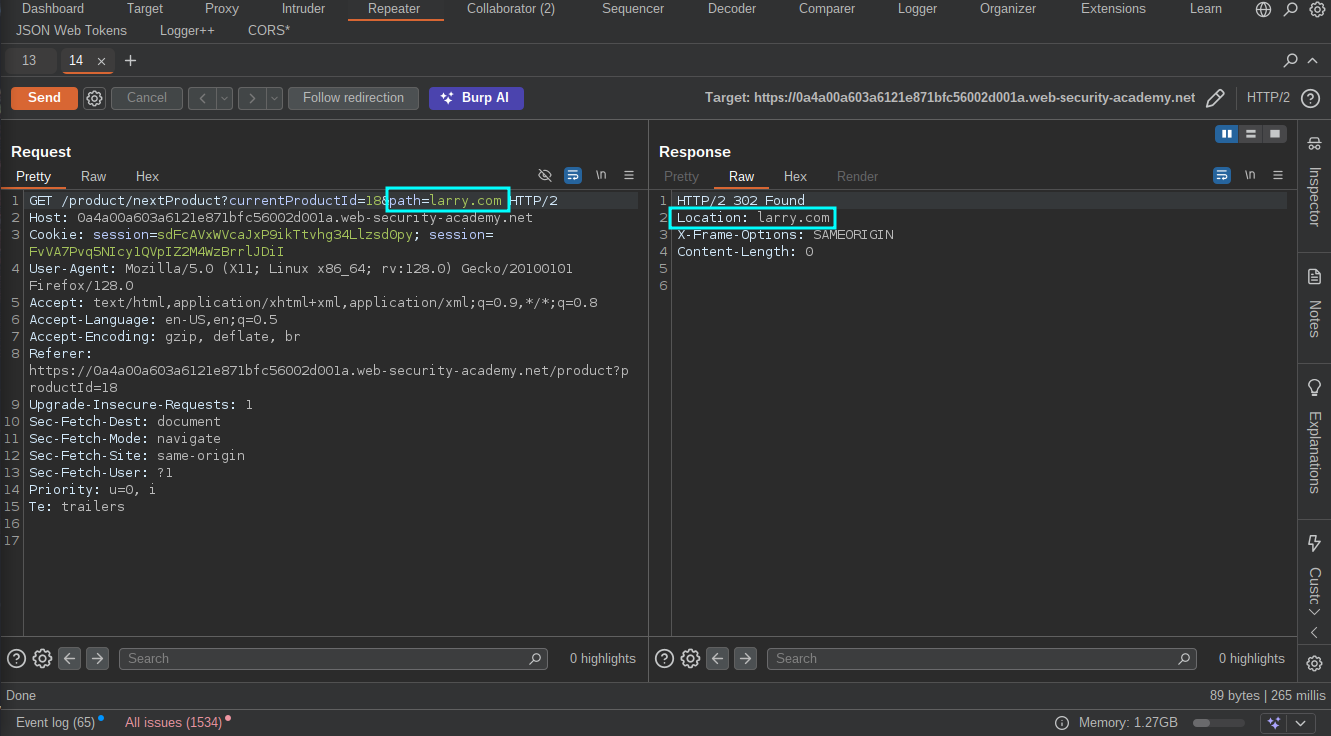The image size is (1331, 736).
Task: Click the memory usage bar indicator
Action: tap(1218, 722)
